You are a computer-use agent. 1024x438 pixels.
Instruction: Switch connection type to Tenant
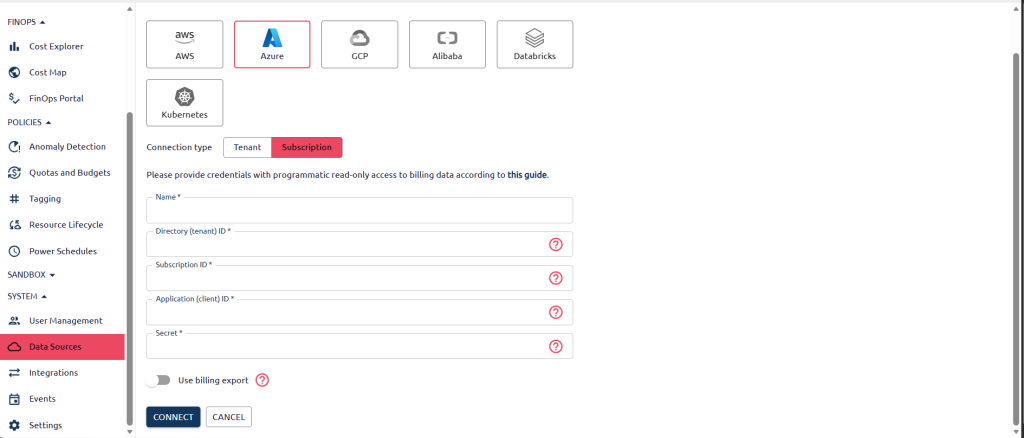coord(248,148)
